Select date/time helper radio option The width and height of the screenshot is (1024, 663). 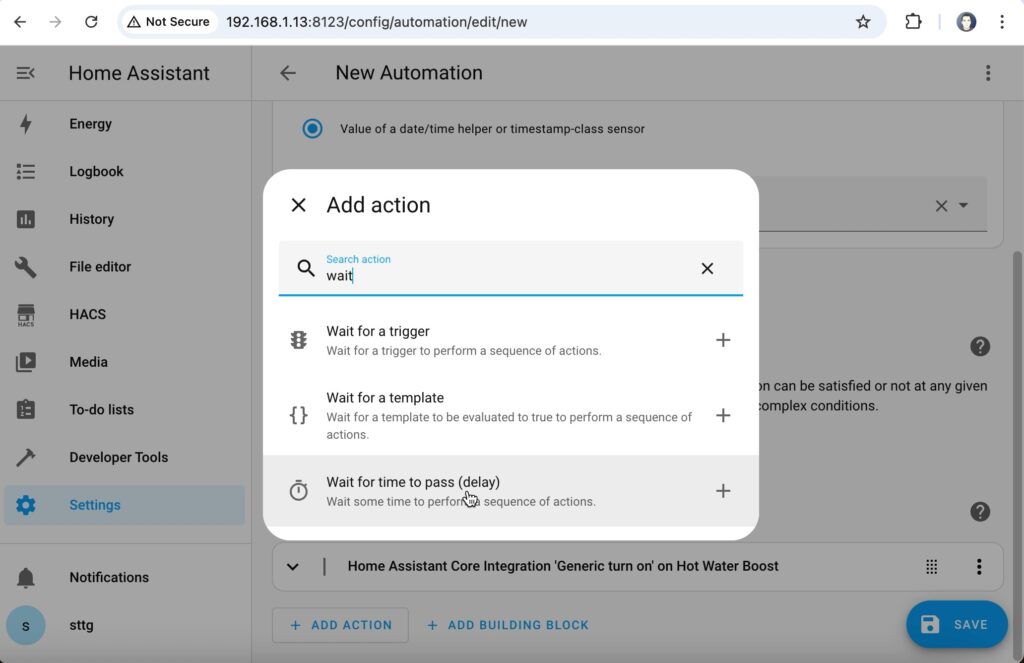point(312,129)
